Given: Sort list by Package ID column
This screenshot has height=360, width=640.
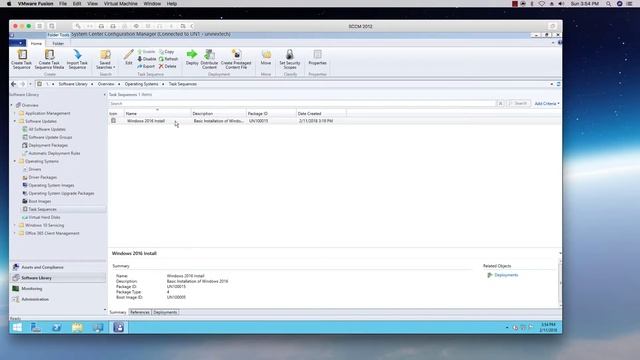Looking at the screenshot, I should 271,113.
